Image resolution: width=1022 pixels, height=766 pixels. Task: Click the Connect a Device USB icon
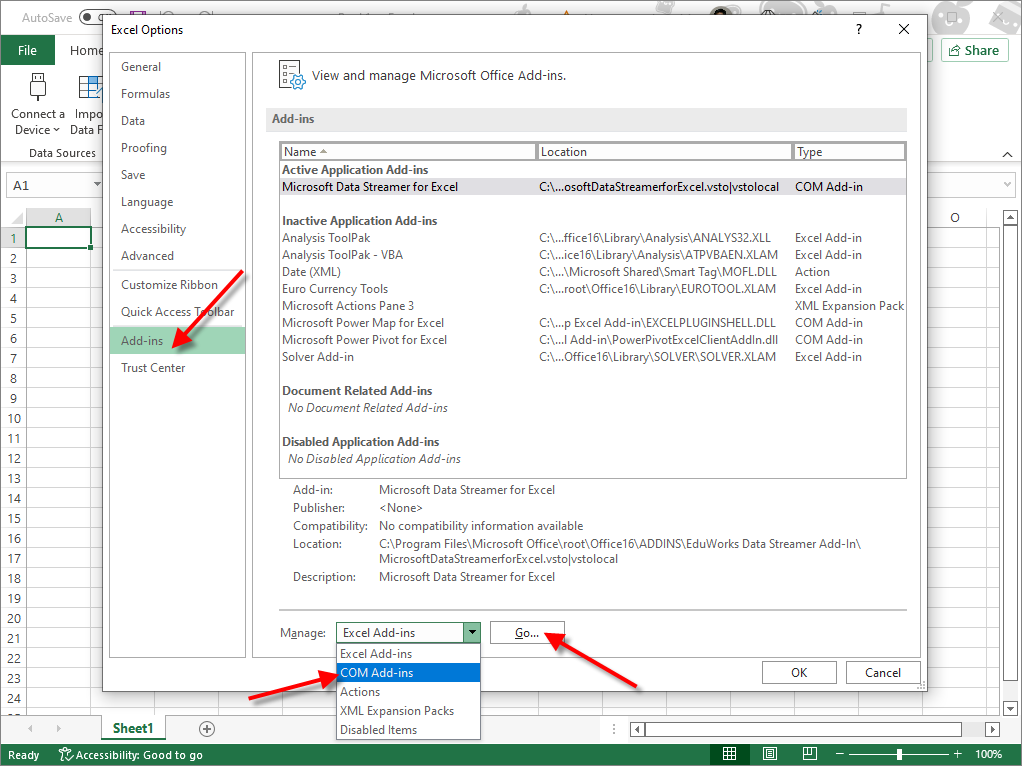(38, 87)
